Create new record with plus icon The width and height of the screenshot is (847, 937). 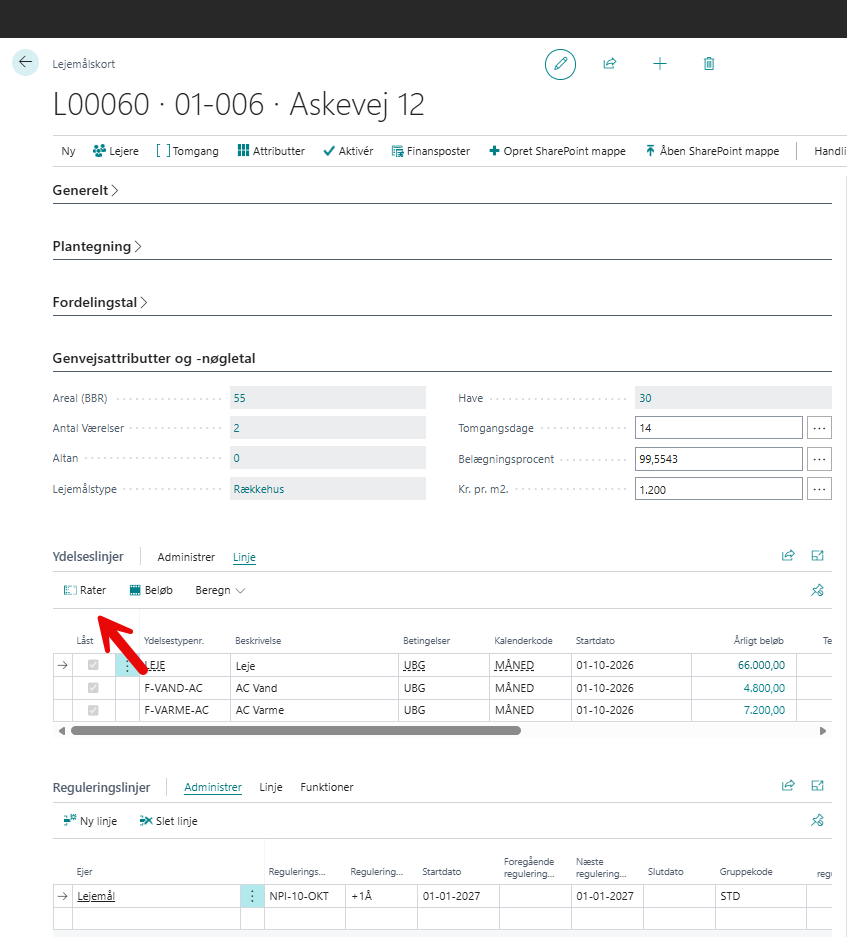coord(659,64)
